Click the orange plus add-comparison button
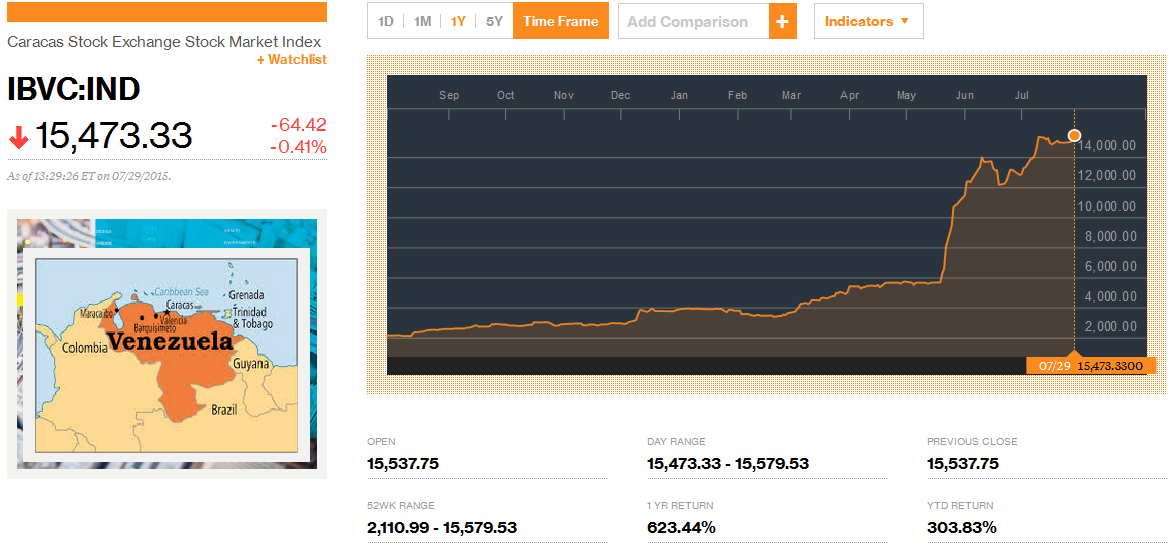This screenshot has height=554, width=1176. 783,21
